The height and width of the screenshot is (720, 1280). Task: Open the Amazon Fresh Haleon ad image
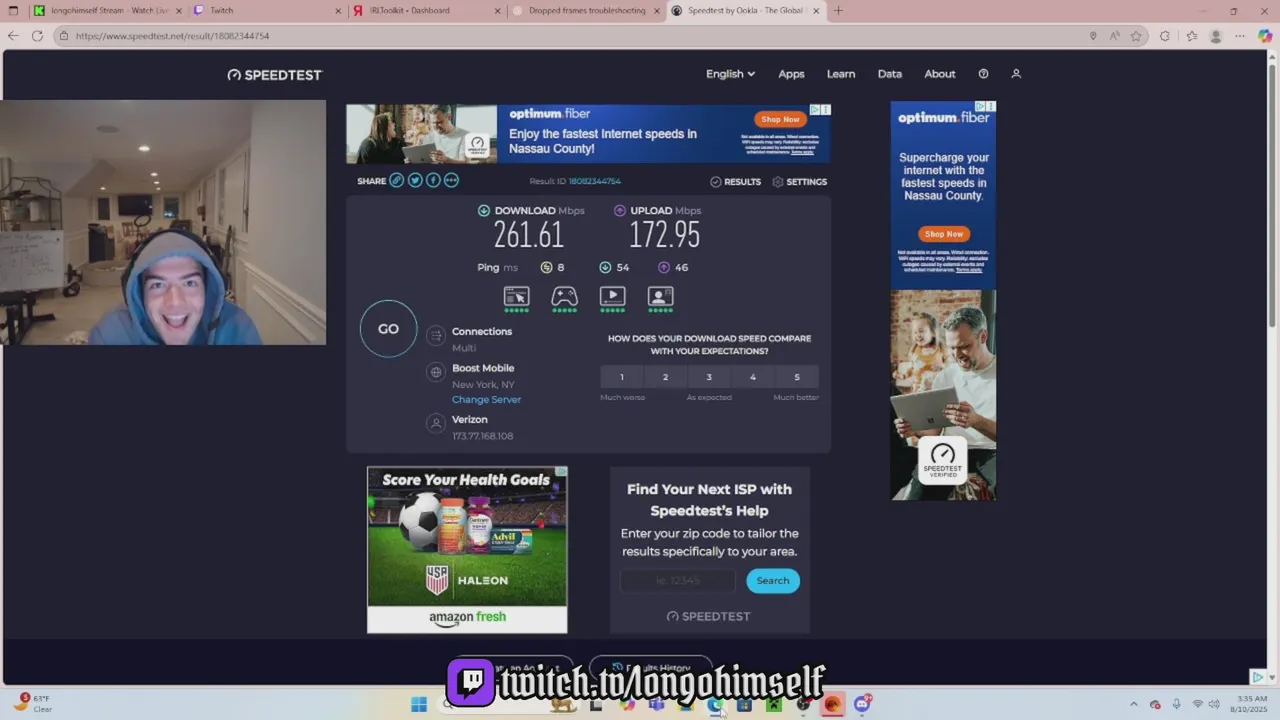click(467, 550)
